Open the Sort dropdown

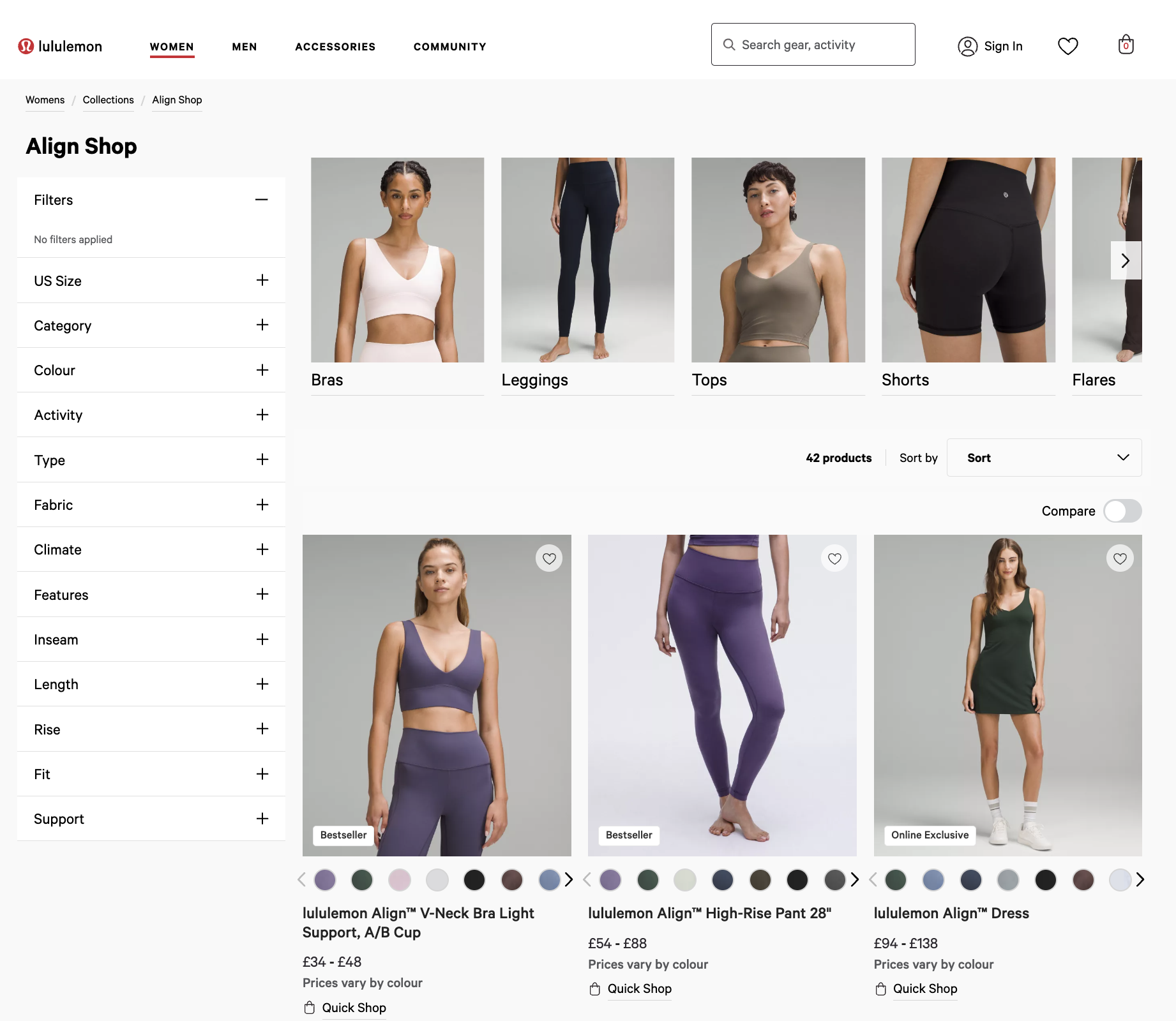pyautogui.click(x=1044, y=458)
